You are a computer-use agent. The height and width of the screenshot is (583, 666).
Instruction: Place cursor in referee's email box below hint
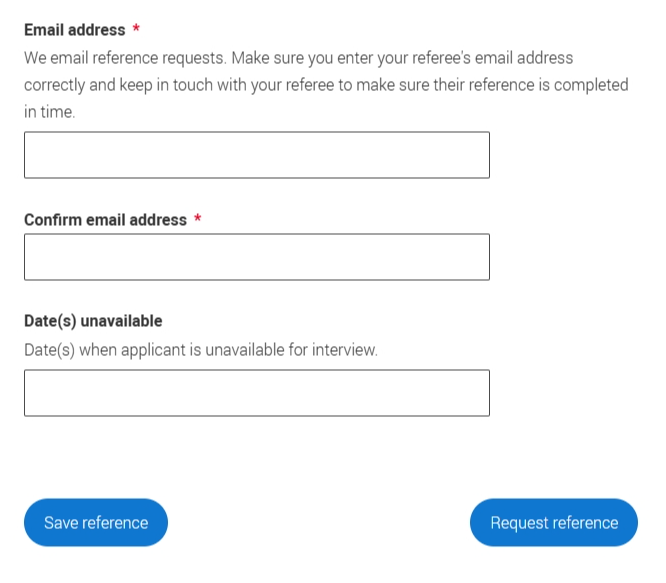coord(257,155)
